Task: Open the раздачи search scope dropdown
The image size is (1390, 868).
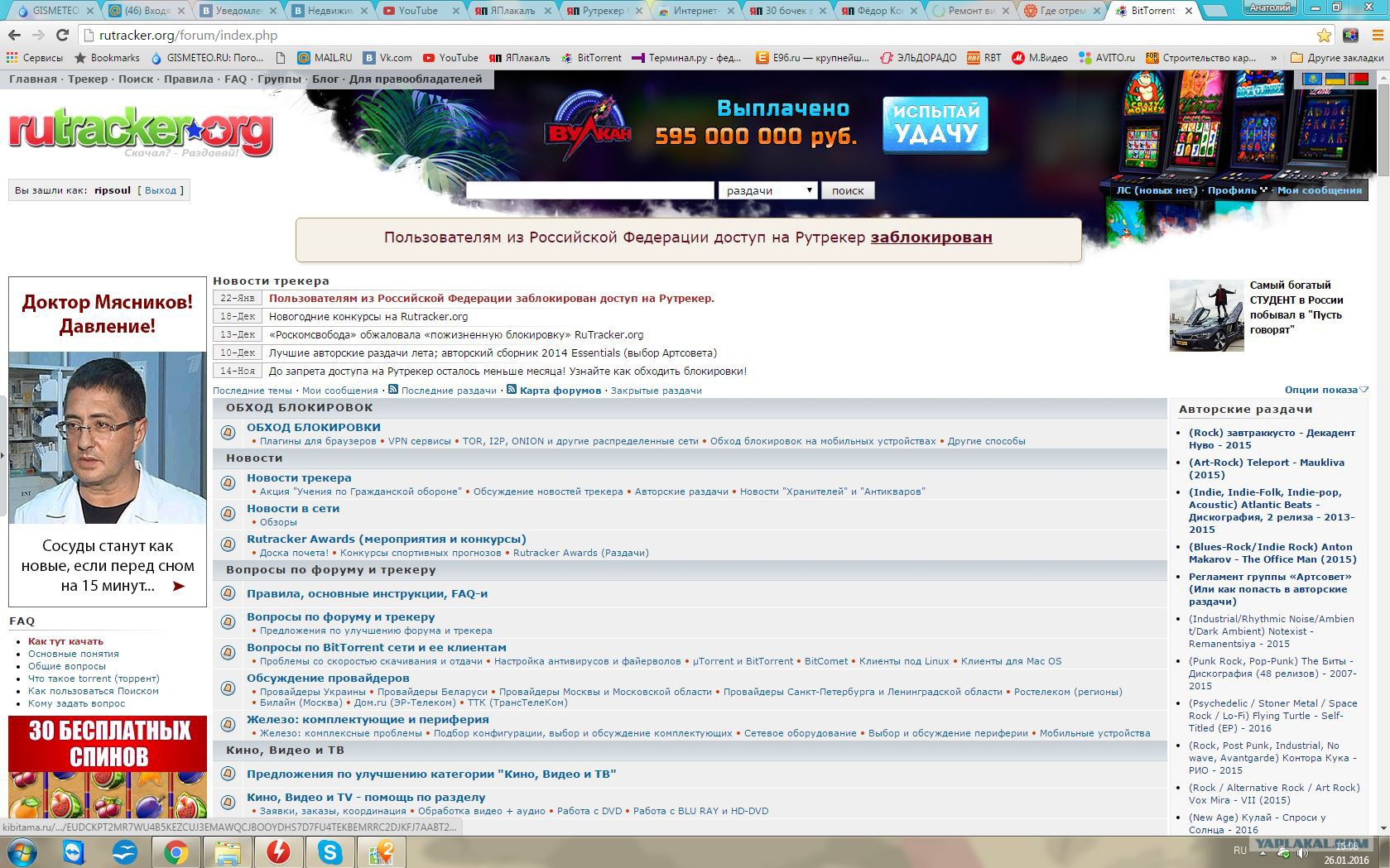Action: [767, 190]
